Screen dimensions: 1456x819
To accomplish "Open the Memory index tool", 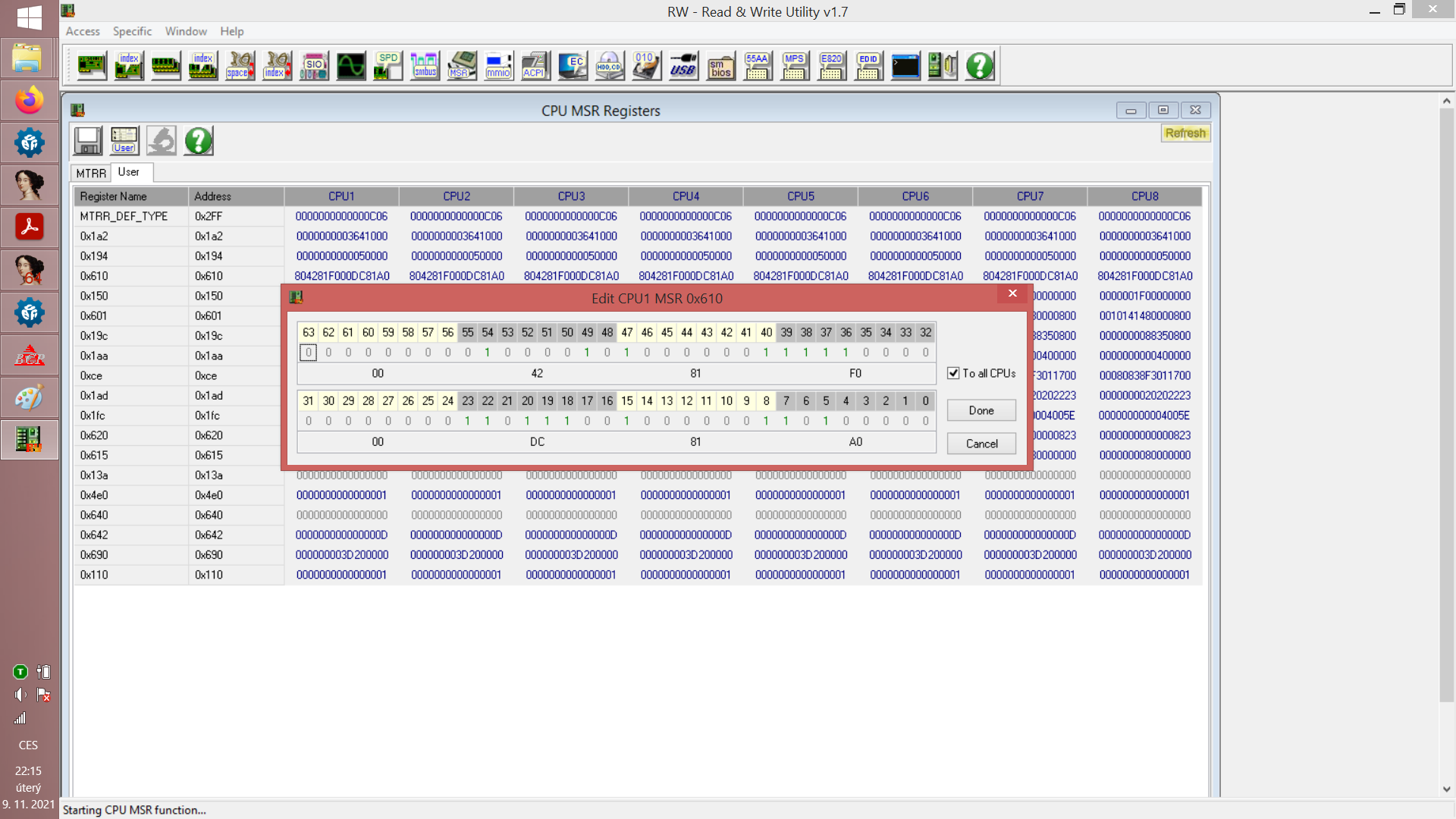I will point(203,66).
